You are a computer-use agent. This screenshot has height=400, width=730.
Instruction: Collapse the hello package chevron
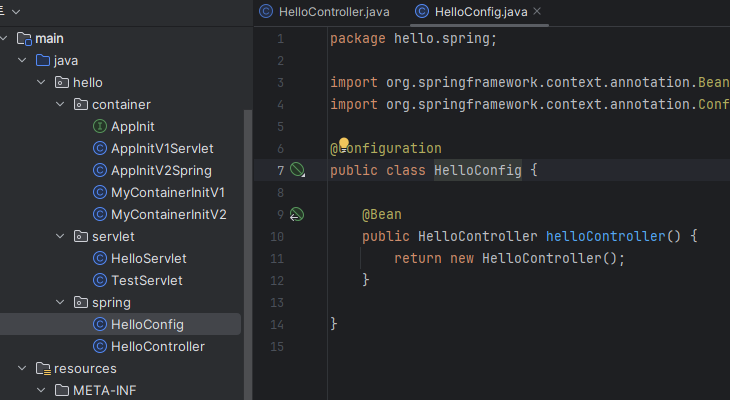click(x=41, y=82)
